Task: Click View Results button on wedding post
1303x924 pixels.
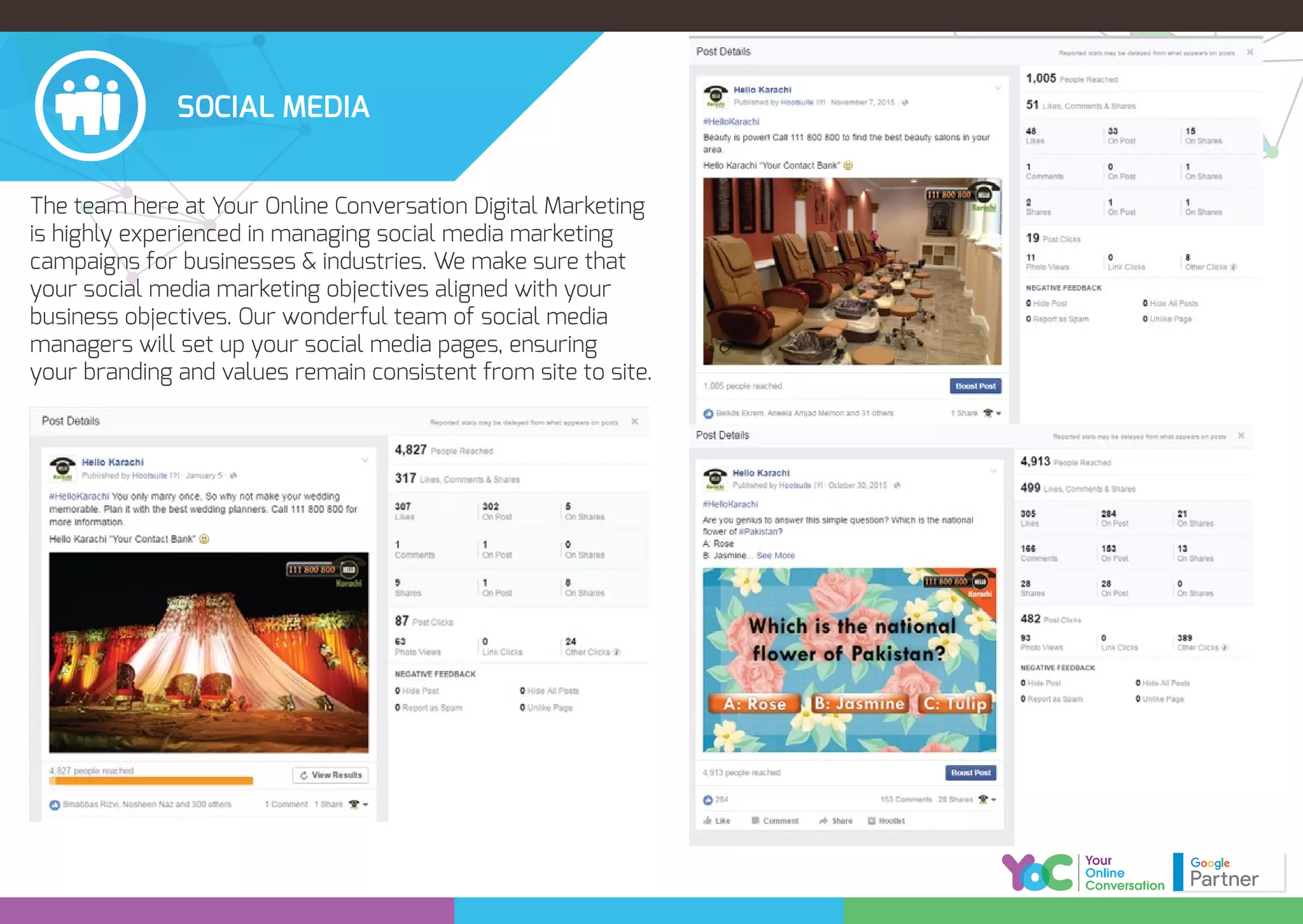Action: point(331,775)
